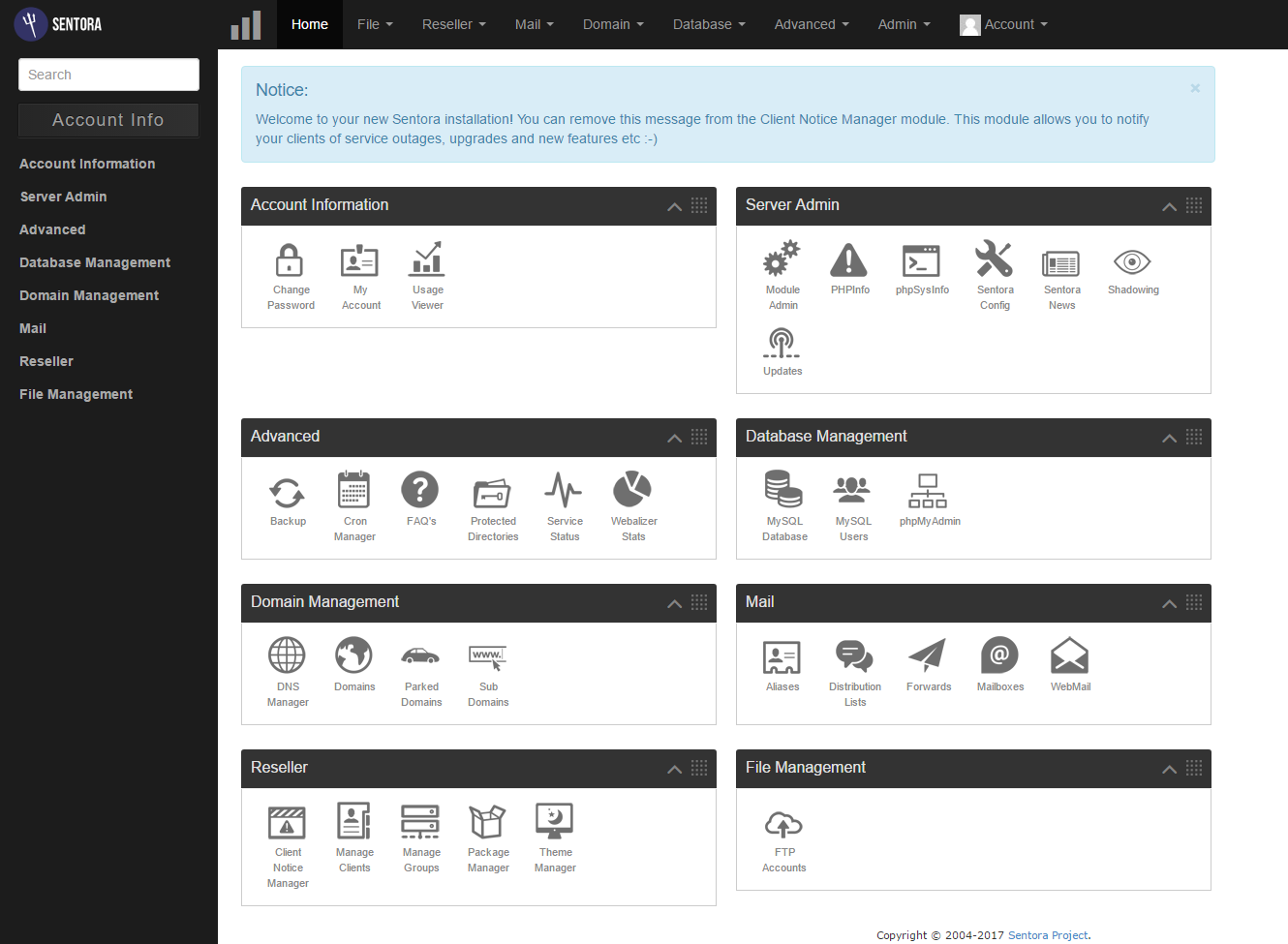Click the Account Info sidebar button

point(108,120)
